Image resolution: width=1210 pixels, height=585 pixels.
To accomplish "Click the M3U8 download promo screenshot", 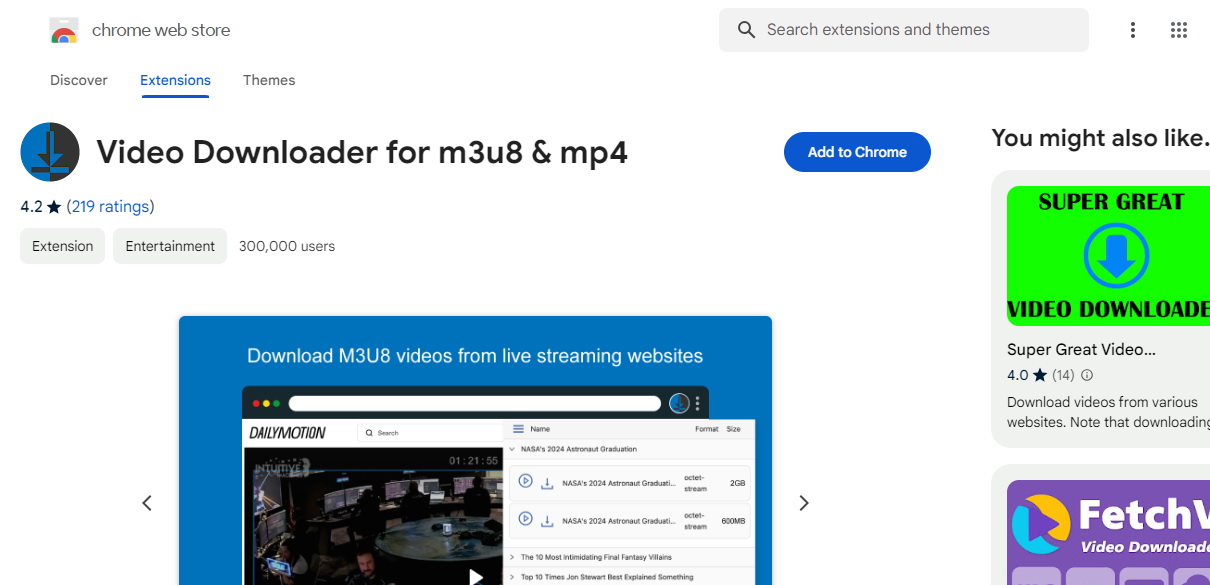I will pyautogui.click(x=475, y=451).
